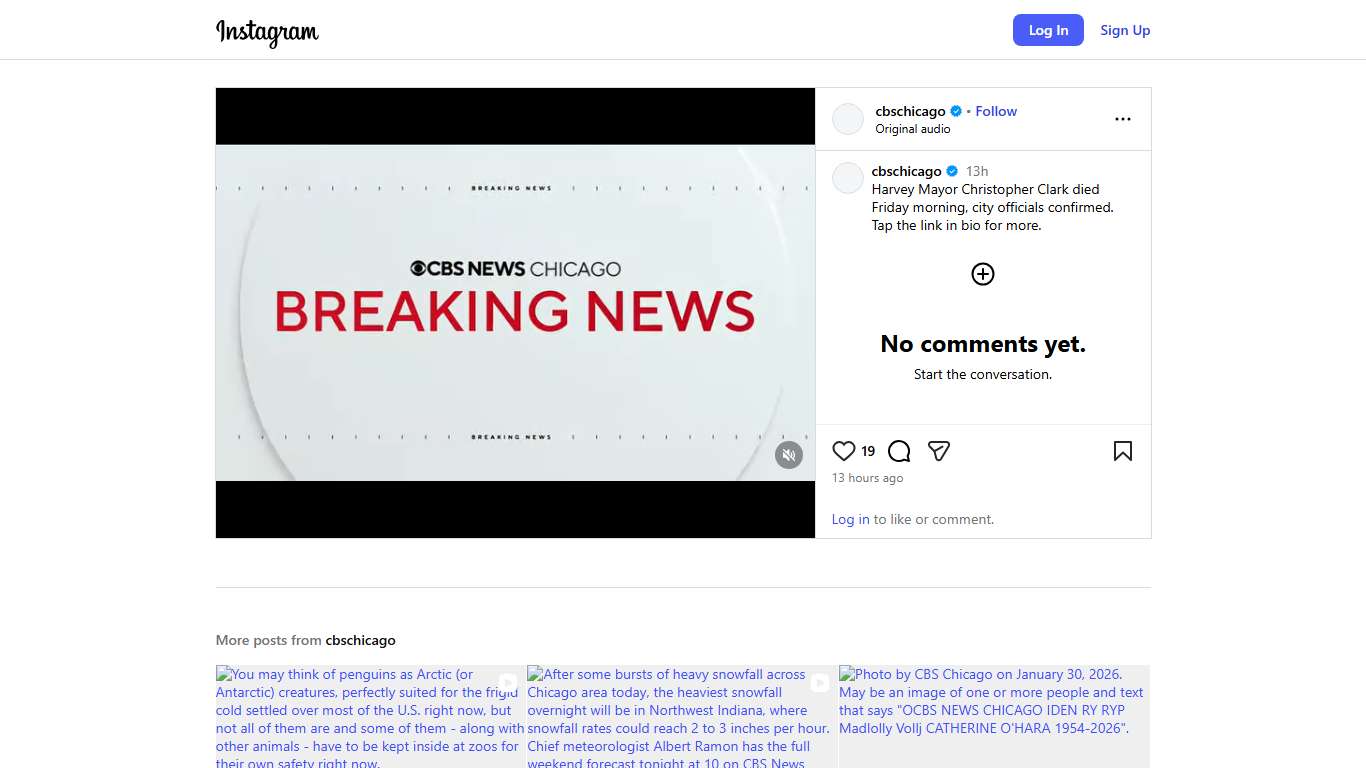1366x768 pixels.
Task: Open the three-dots more options menu
Action: (1122, 119)
